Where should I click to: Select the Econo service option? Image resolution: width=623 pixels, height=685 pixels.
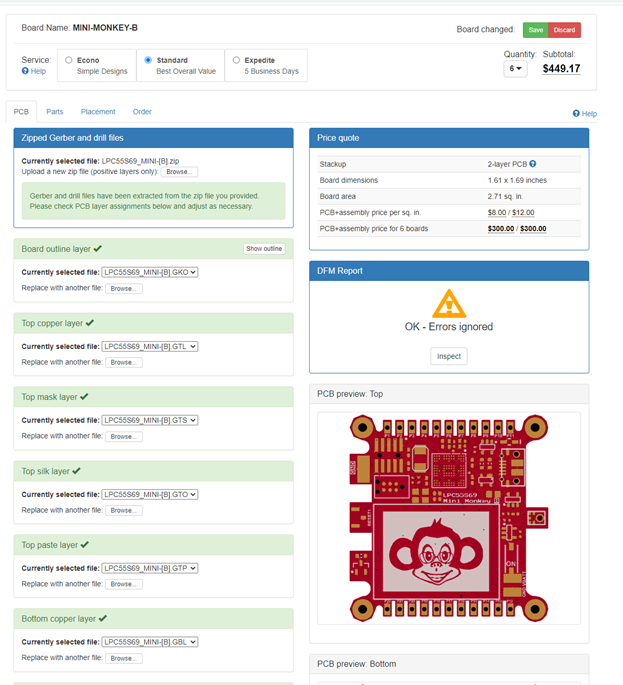coord(69,60)
